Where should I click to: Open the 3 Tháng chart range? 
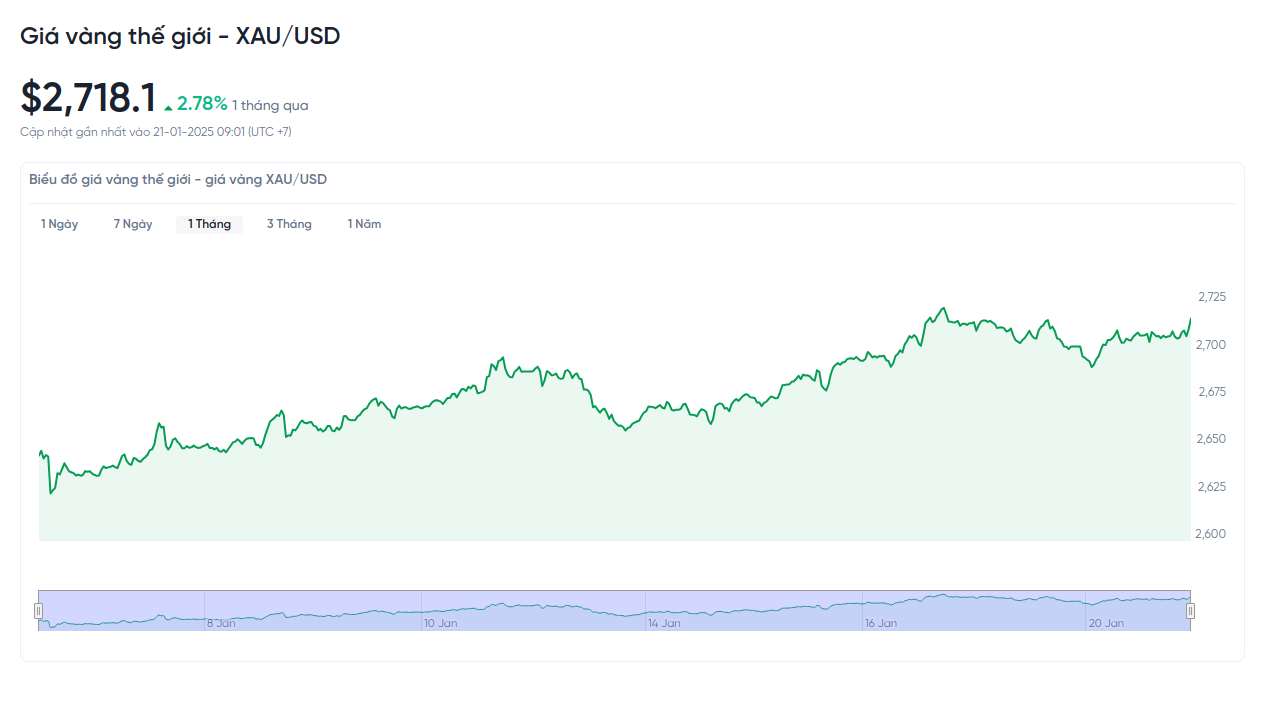point(289,224)
